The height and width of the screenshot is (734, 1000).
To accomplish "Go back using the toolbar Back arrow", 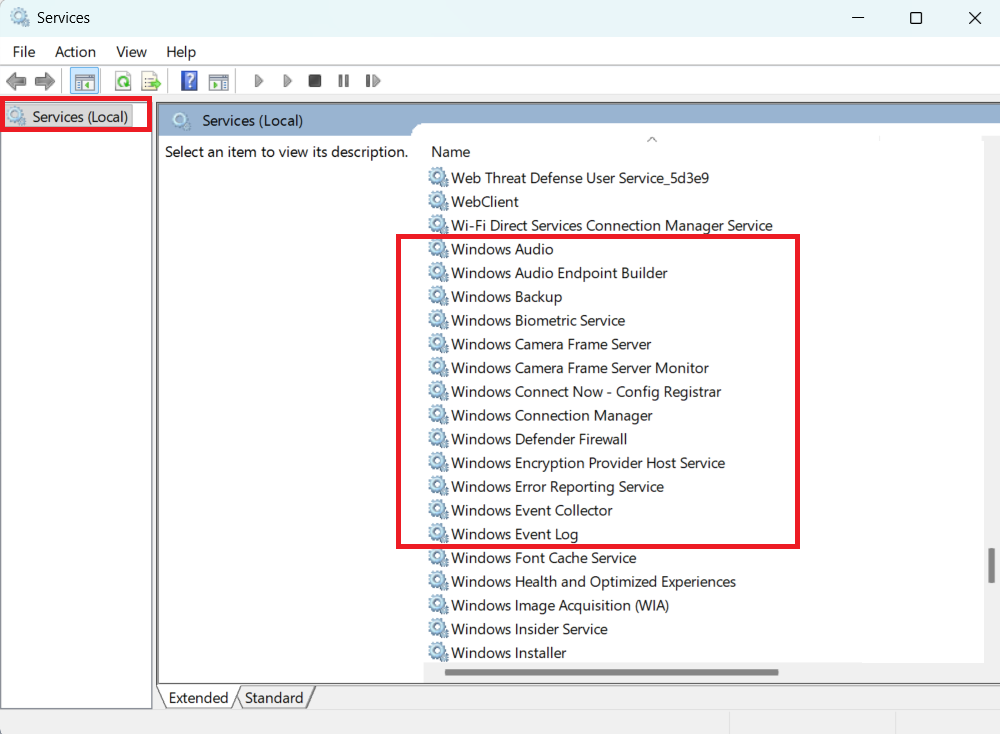I will tap(16, 81).
